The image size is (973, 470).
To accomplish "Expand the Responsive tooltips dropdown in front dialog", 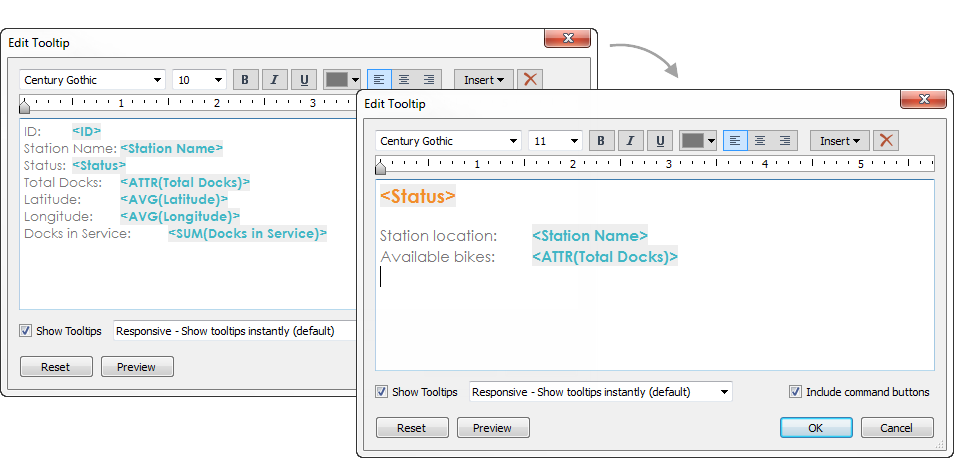I will [x=601, y=392].
